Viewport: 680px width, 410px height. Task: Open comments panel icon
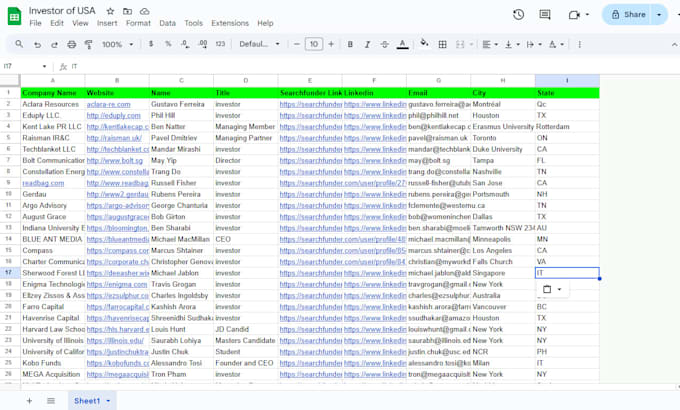(x=545, y=15)
